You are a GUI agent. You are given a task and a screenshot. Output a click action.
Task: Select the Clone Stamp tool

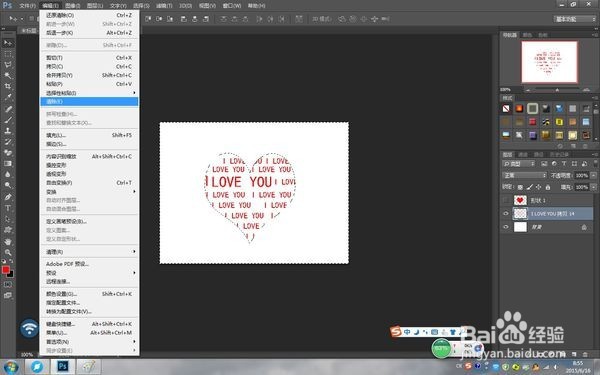point(8,130)
